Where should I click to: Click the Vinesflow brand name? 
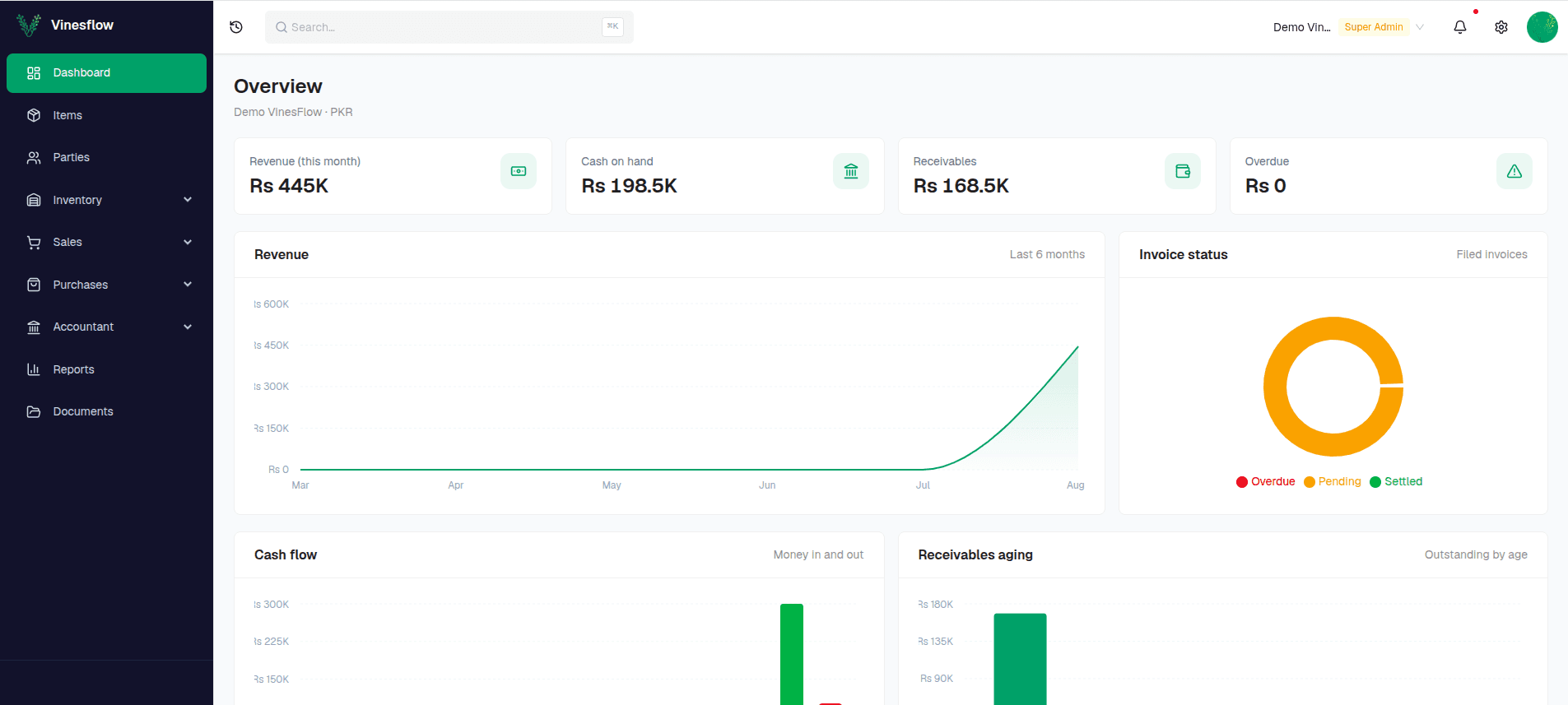82,26
